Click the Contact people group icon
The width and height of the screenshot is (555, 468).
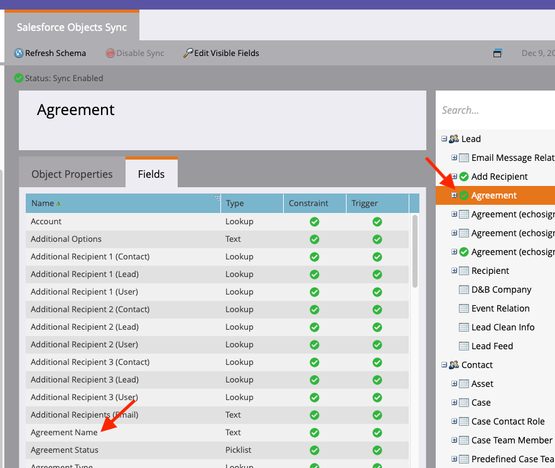(454, 365)
